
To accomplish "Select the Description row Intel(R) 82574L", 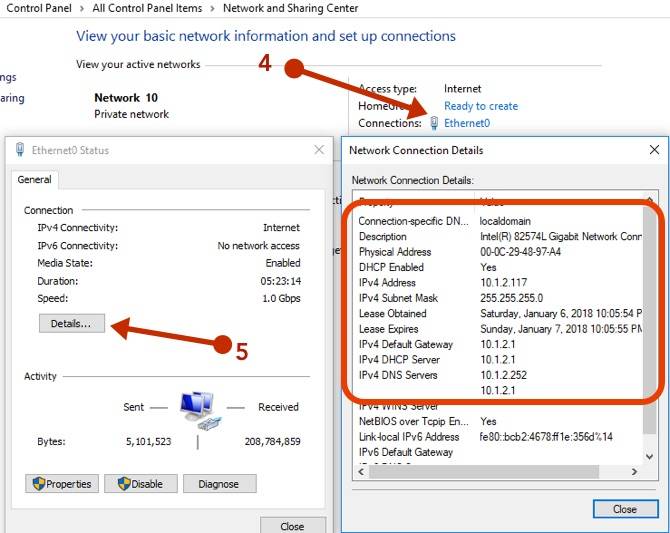I will (499, 236).
